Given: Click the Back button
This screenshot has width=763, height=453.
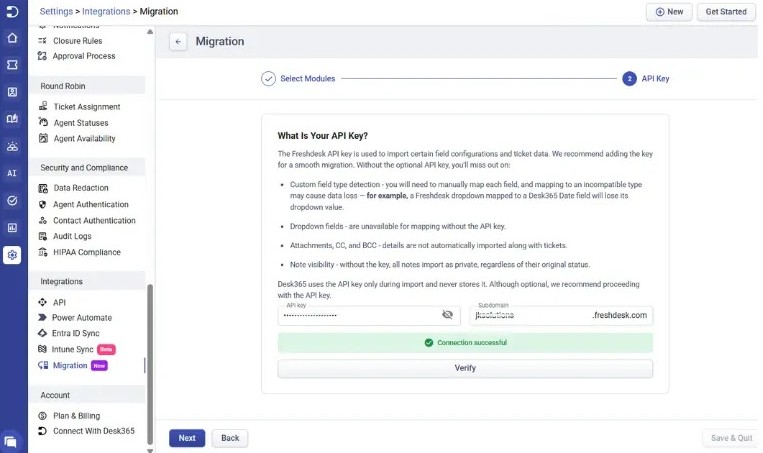Looking at the screenshot, I should click(x=230, y=438).
